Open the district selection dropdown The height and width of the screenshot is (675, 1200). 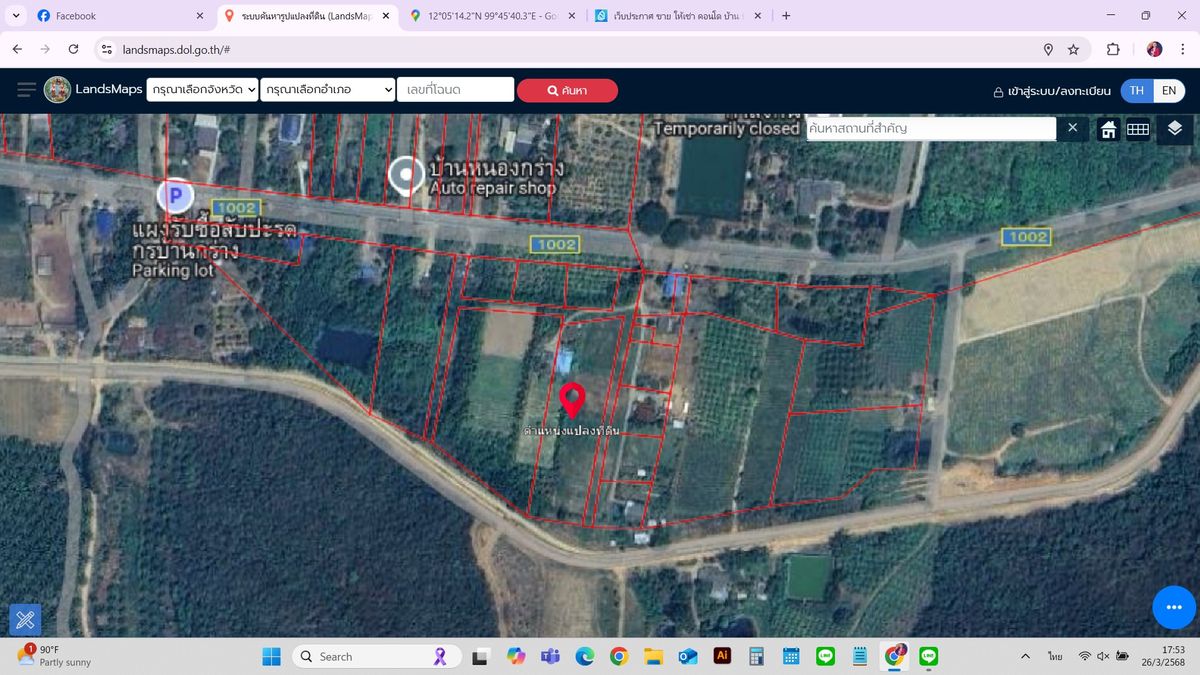pyautogui.click(x=328, y=89)
